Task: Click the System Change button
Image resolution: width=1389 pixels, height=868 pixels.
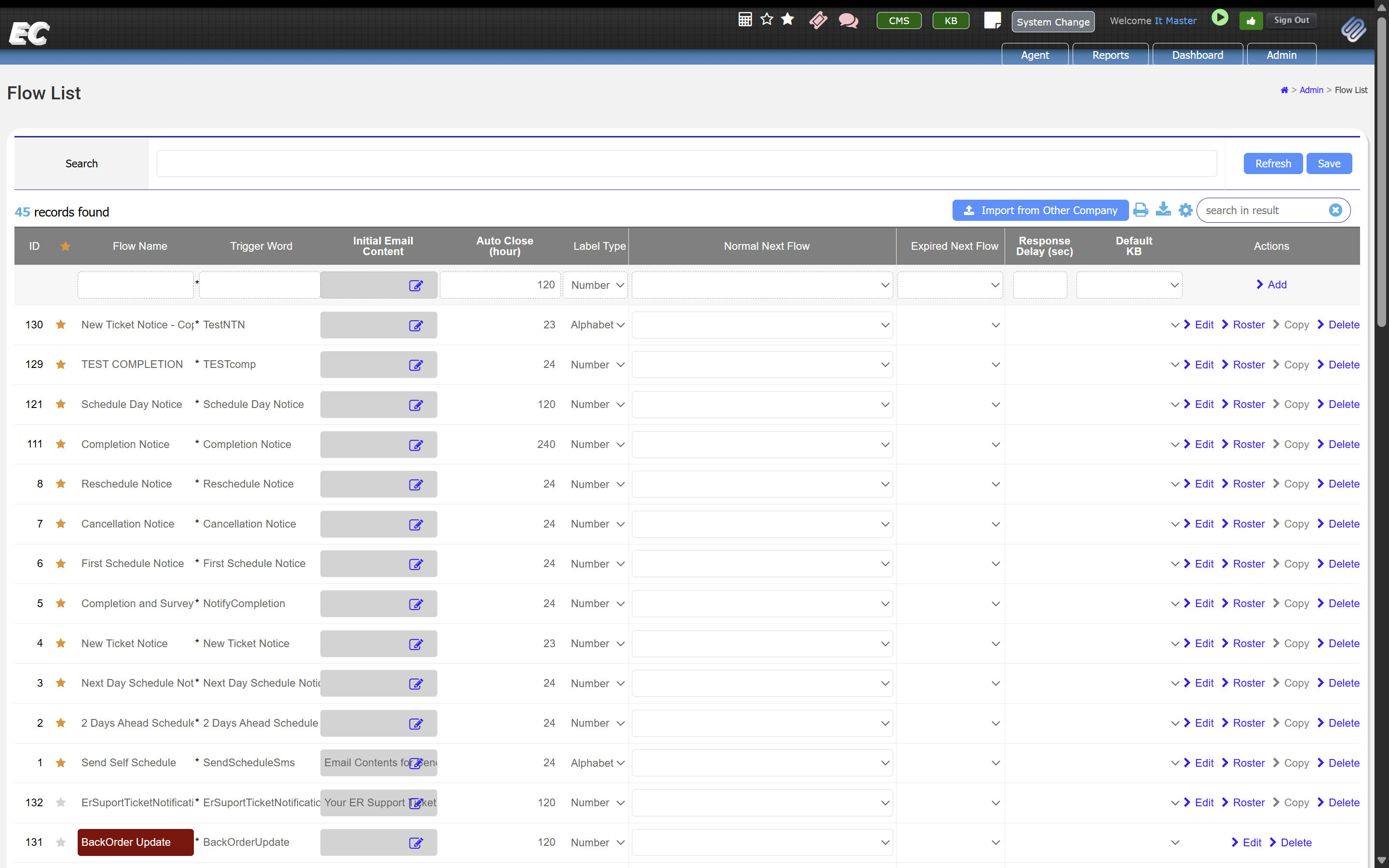Action: click(x=1053, y=22)
